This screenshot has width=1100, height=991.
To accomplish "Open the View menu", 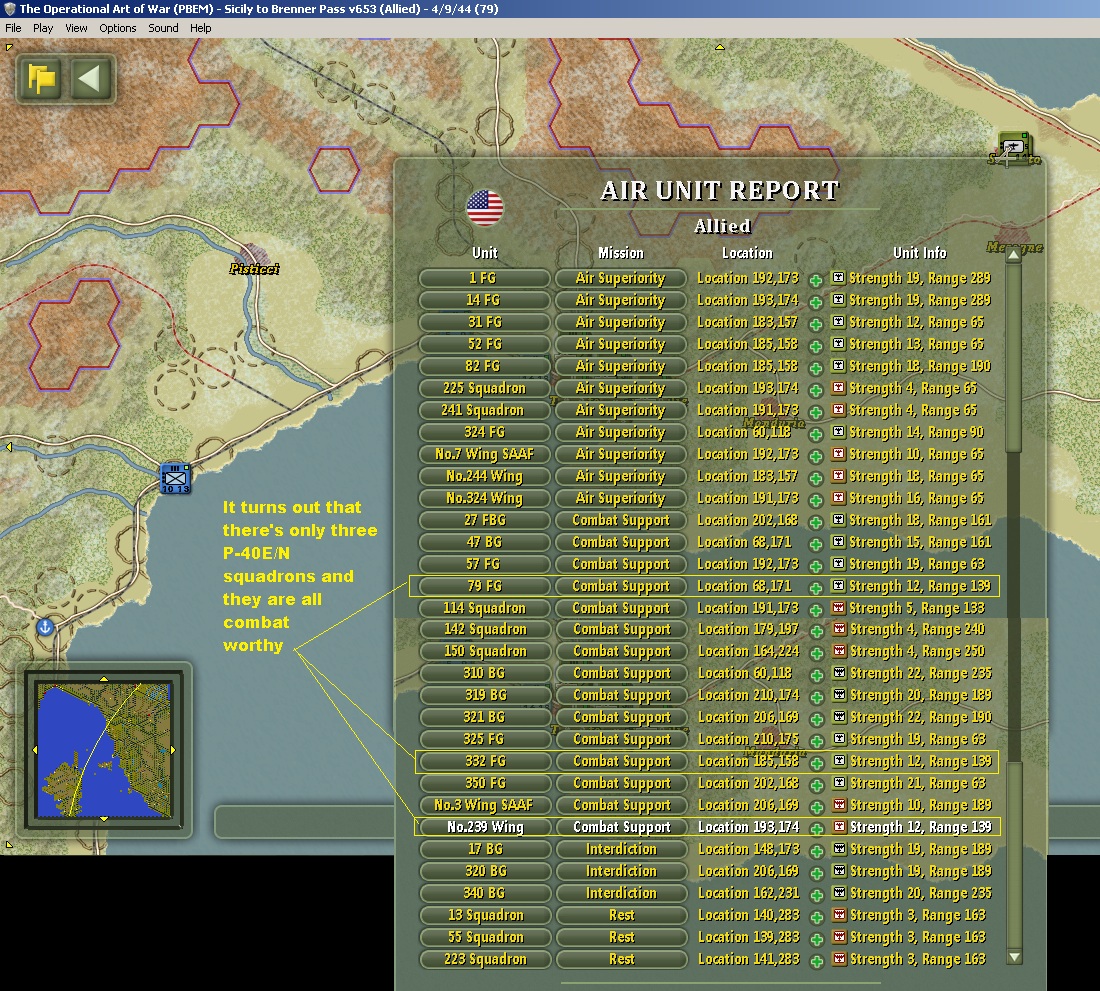I will 76,28.
